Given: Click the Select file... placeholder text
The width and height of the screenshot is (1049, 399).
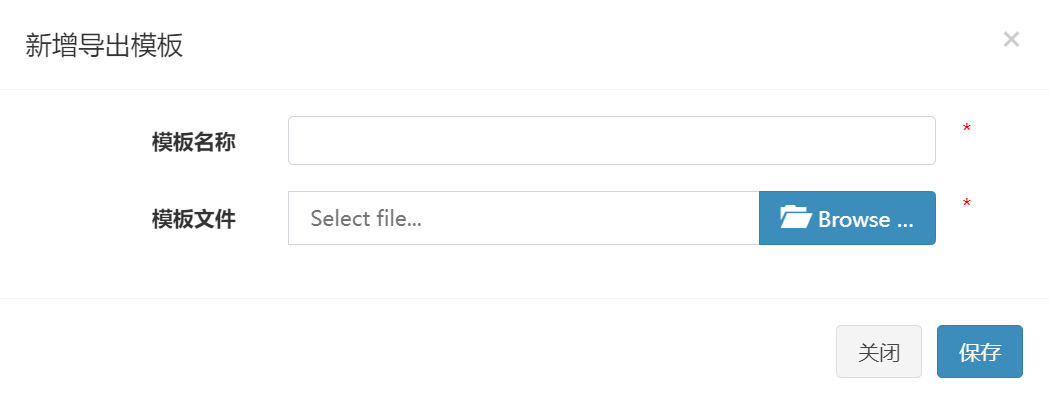Looking at the screenshot, I should tap(366, 219).
